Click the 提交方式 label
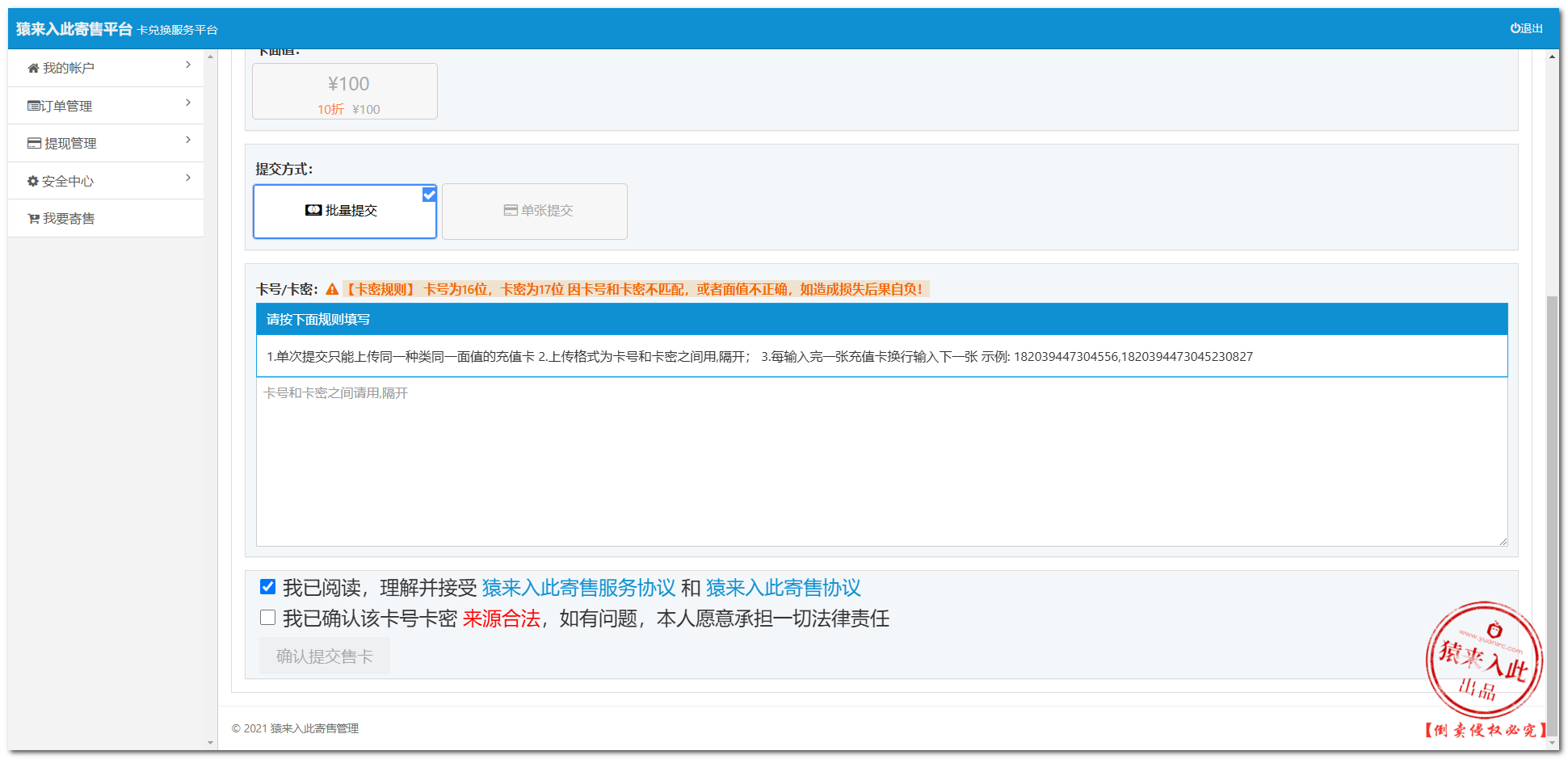 coord(284,169)
